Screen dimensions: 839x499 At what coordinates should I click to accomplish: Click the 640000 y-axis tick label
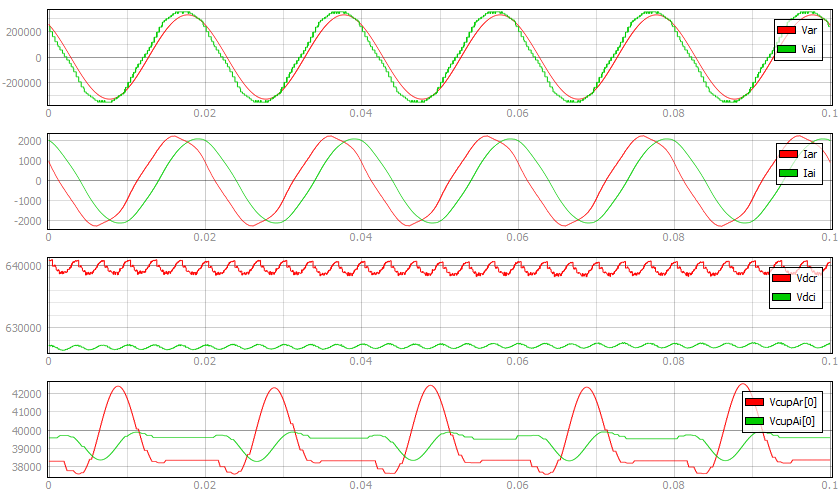point(22,266)
